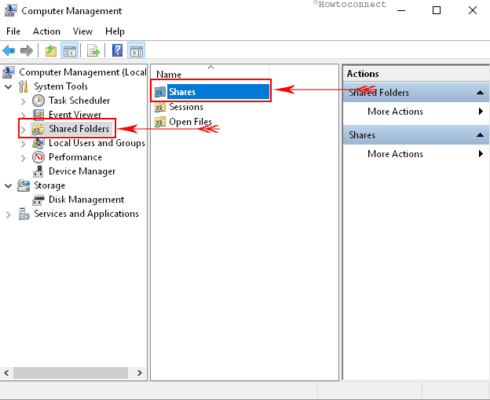Select Event Viewer in the tree
The width and height of the screenshot is (490, 400).
pyautogui.click(x=75, y=115)
